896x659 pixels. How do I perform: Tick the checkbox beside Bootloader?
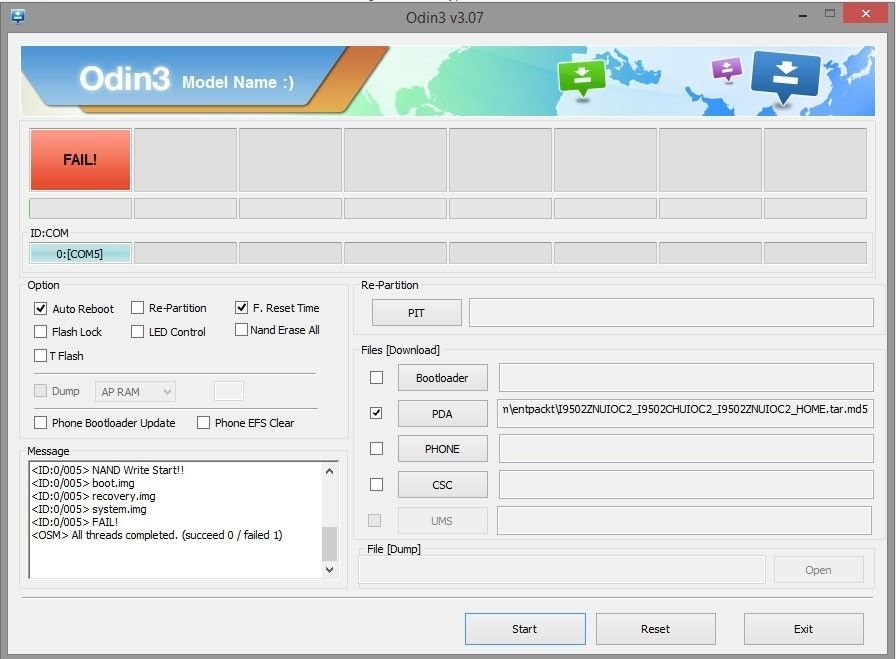coord(376,377)
